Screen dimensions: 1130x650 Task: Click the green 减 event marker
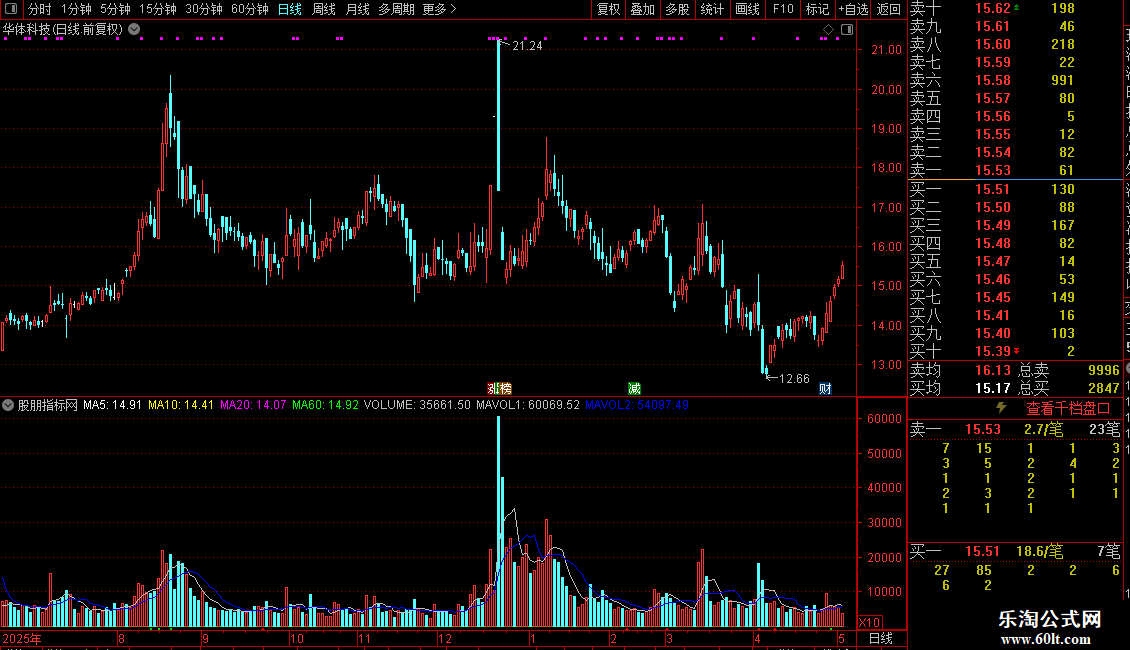pyautogui.click(x=634, y=388)
